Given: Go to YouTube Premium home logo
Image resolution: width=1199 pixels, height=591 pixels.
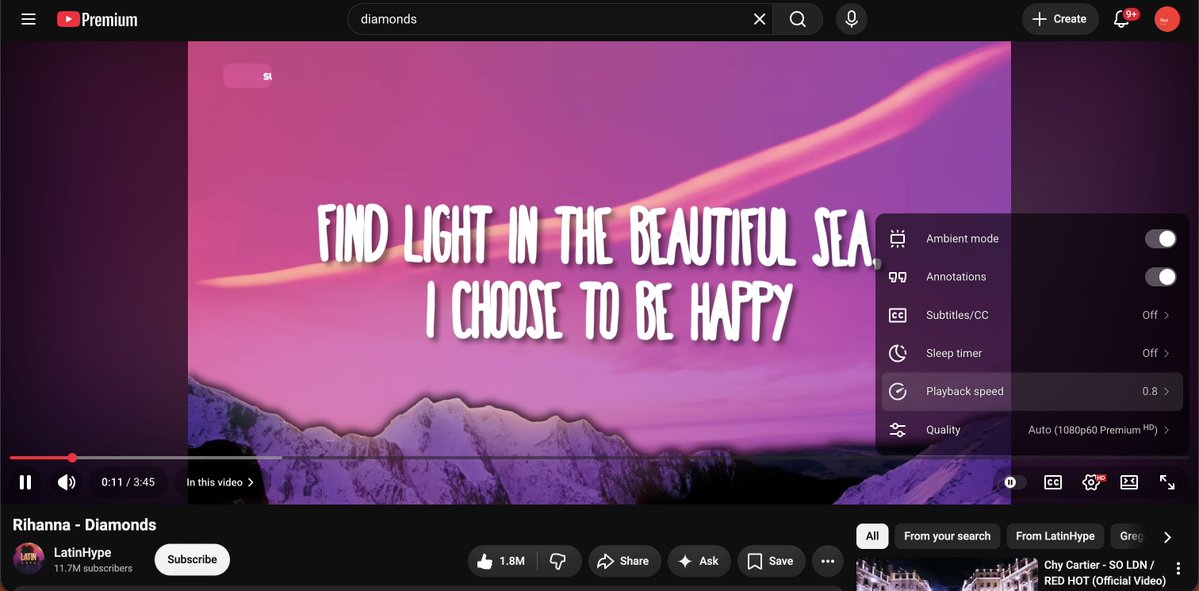Looking at the screenshot, I should (x=97, y=20).
